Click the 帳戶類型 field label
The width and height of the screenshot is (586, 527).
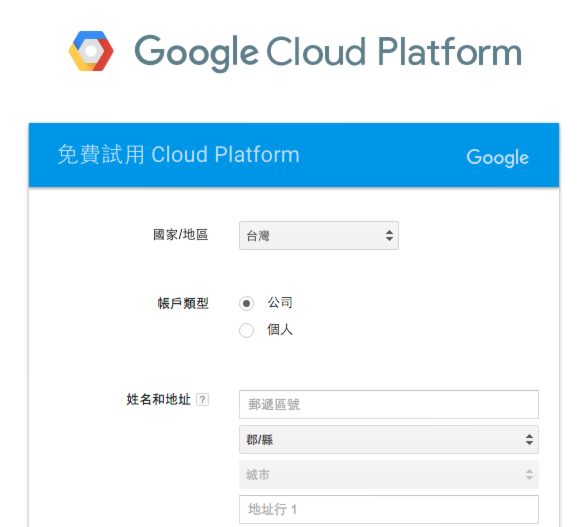pyautogui.click(x=183, y=303)
